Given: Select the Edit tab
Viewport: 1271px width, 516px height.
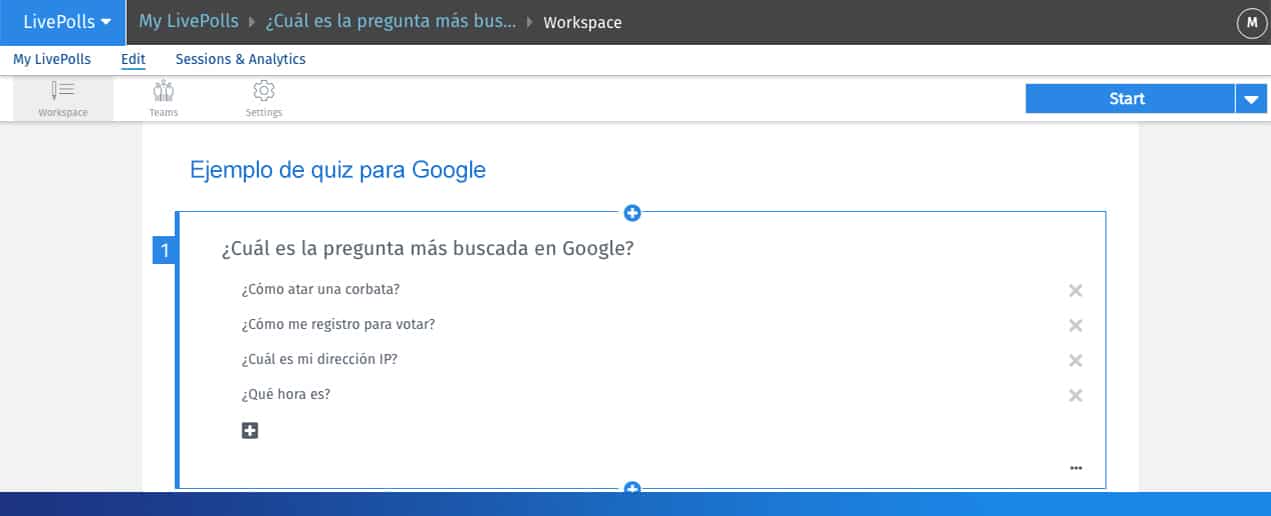Looking at the screenshot, I should pyautogui.click(x=133, y=59).
